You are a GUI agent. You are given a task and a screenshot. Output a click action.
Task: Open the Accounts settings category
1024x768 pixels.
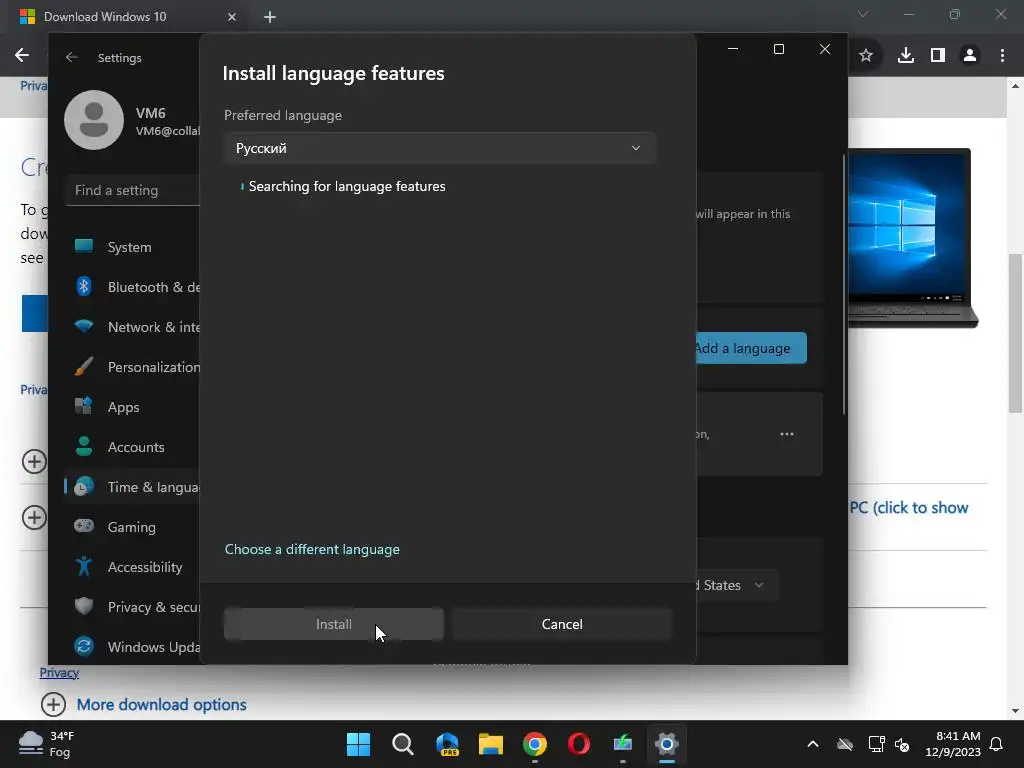133,447
